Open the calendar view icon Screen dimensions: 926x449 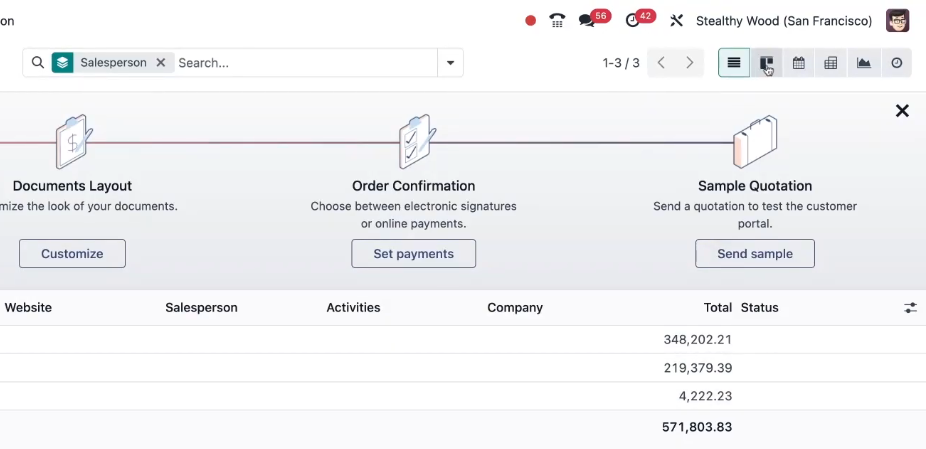click(798, 63)
